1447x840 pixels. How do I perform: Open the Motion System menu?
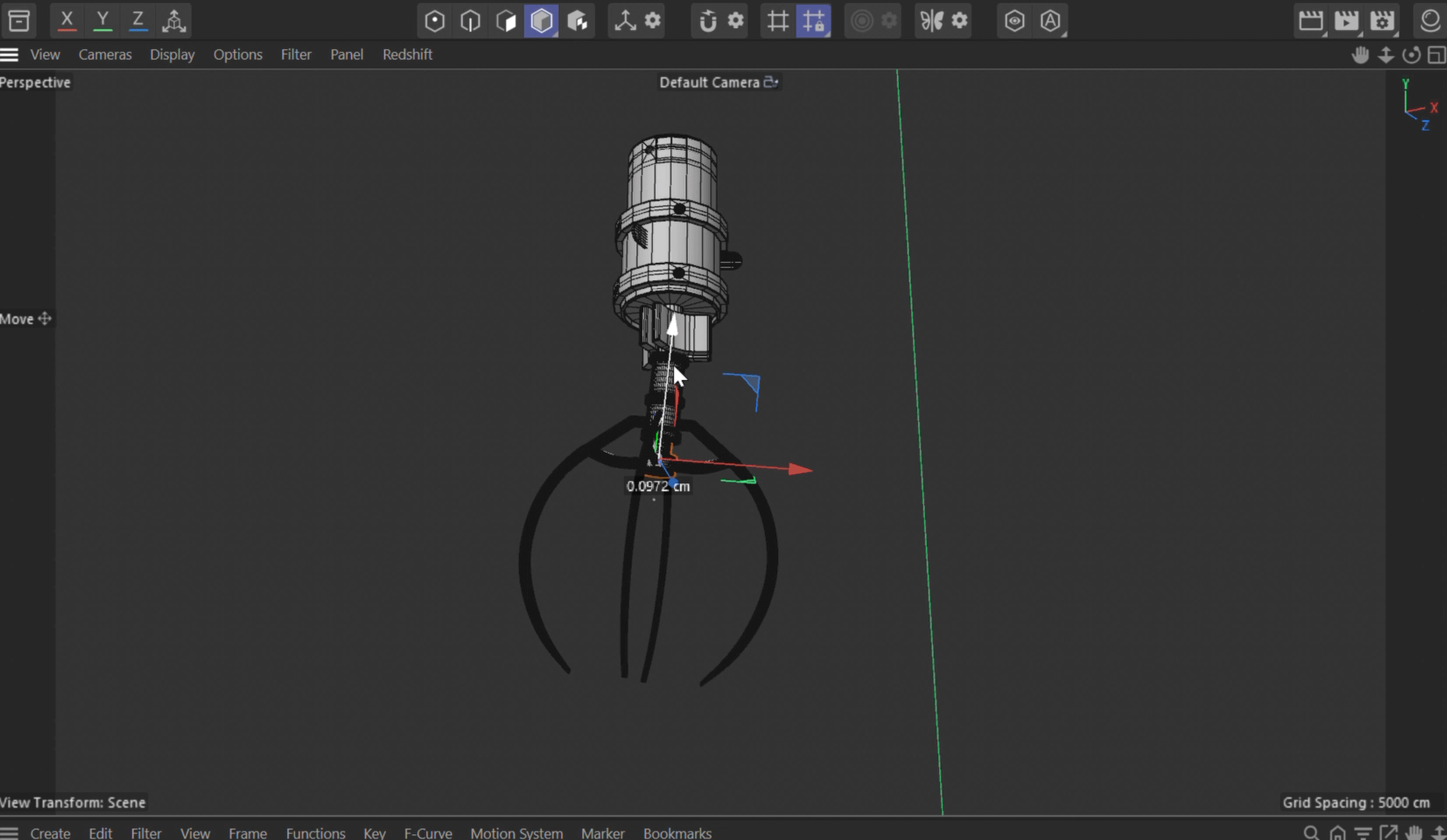pyautogui.click(x=516, y=833)
